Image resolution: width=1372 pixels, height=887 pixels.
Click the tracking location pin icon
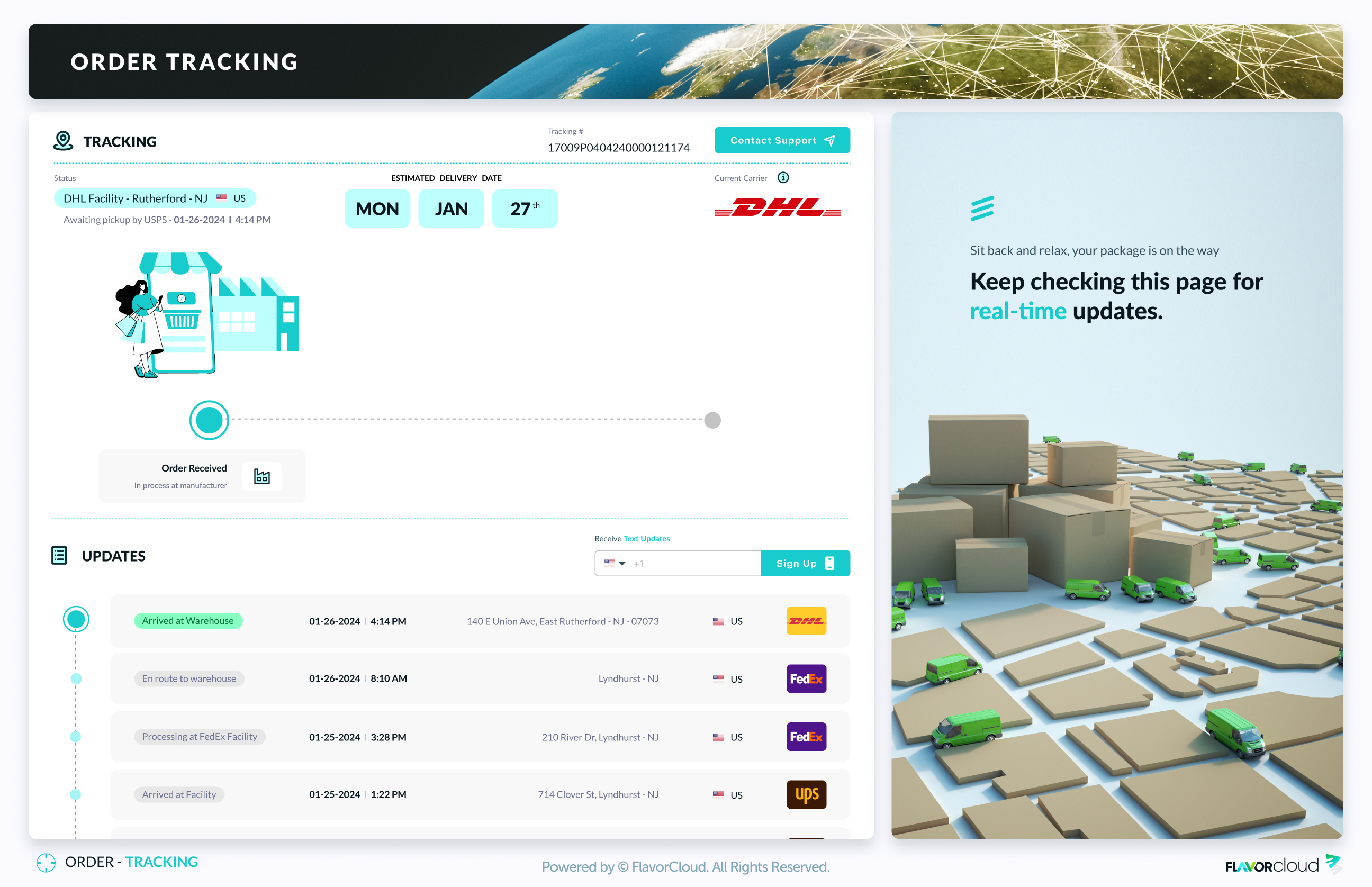coord(63,141)
